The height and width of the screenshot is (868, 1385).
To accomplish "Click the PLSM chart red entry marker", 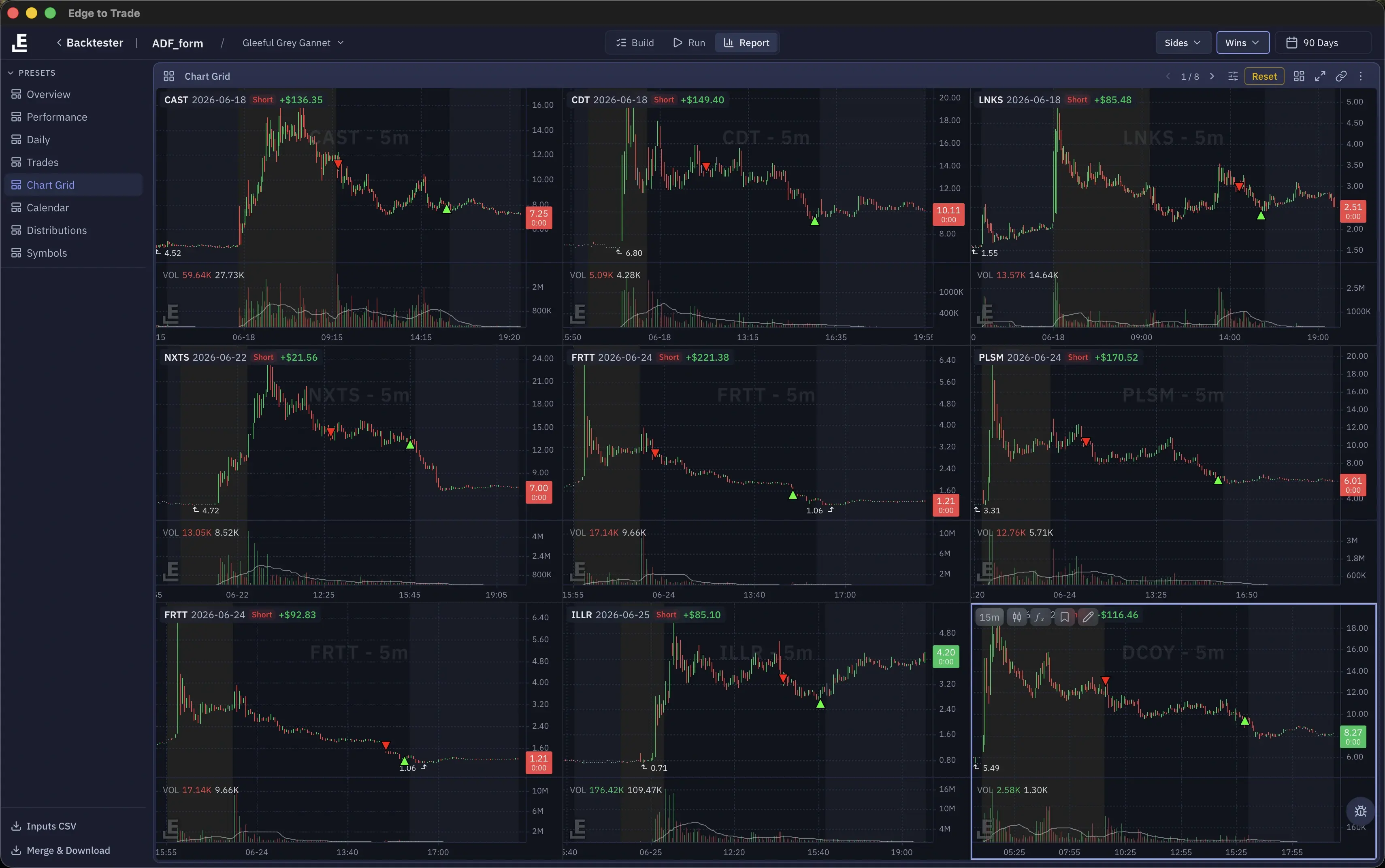I will tap(1086, 442).
